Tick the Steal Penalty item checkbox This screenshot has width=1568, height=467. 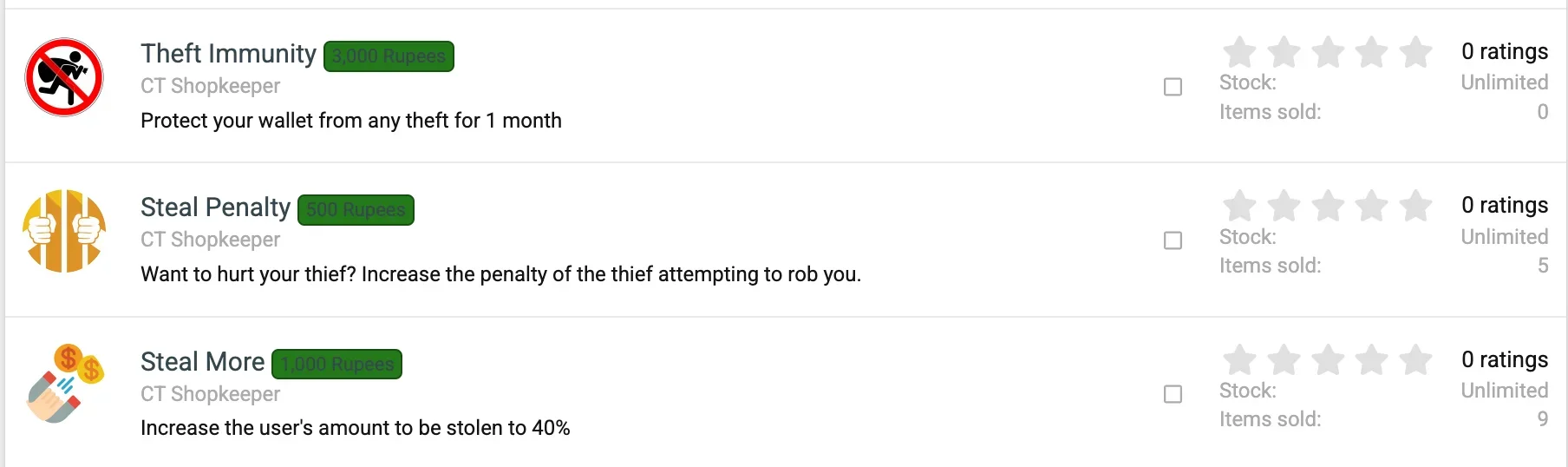(x=1173, y=240)
